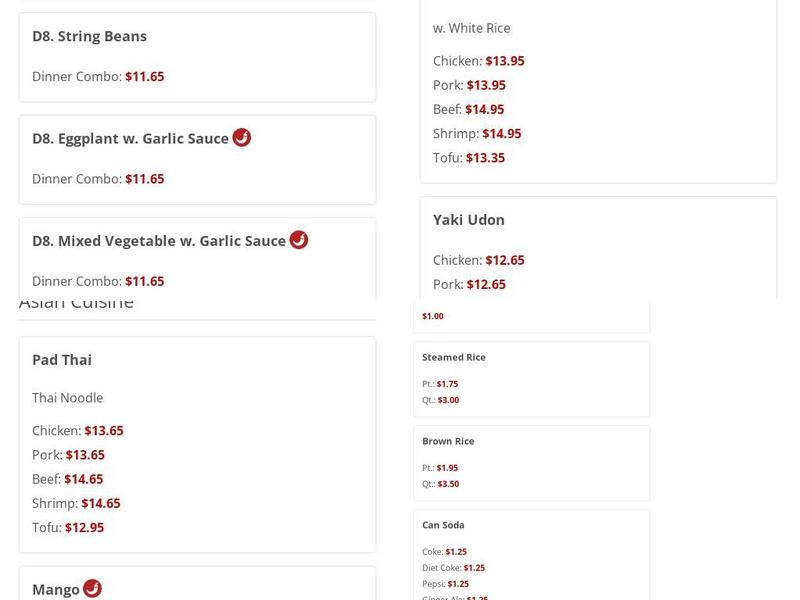The height and width of the screenshot is (600, 800).
Task: Choose Pad Thai Shrimp $14.65 option
Action: [x=100, y=503]
